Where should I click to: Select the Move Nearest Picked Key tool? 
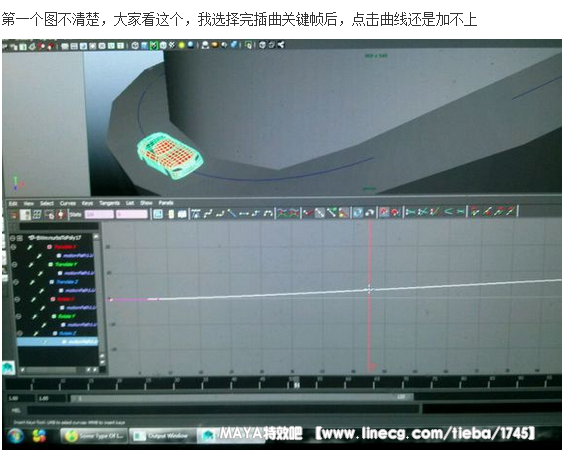coord(14,215)
